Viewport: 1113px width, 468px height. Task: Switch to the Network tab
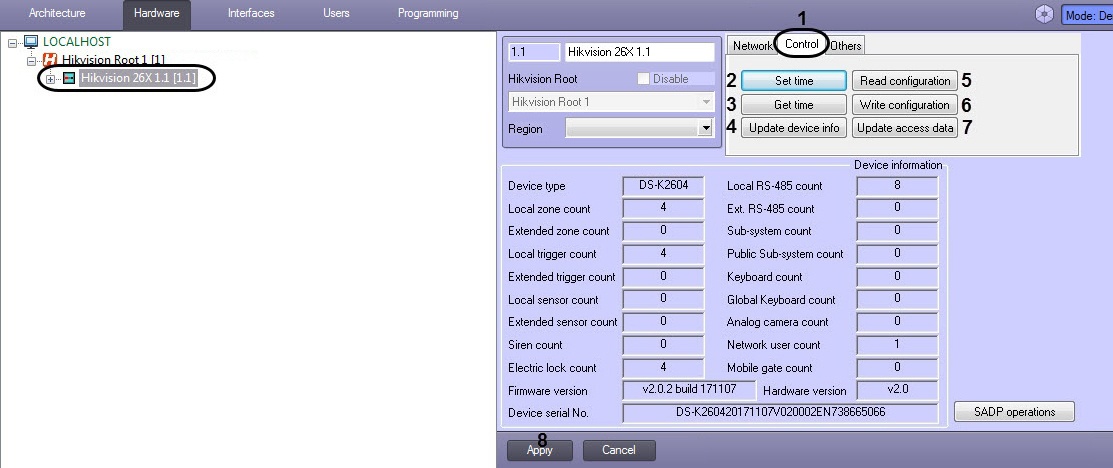[x=751, y=45]
